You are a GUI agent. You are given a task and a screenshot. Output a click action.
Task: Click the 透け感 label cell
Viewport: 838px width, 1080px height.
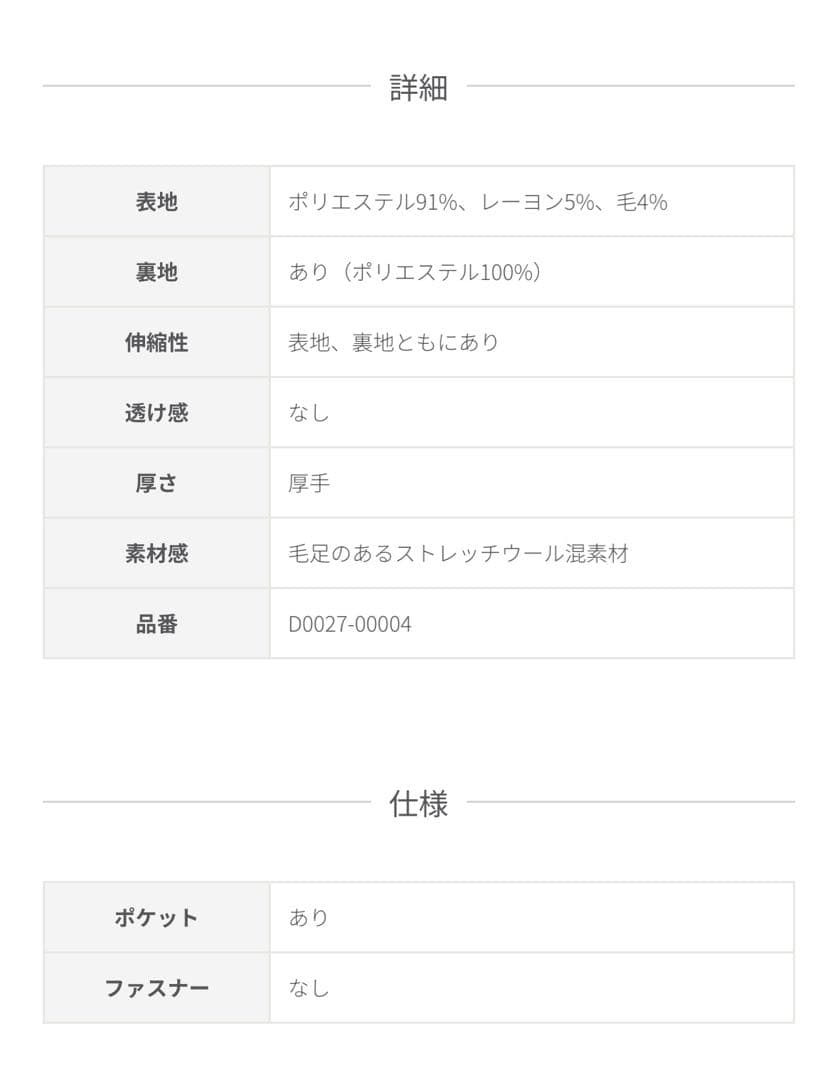pos(157,413)
